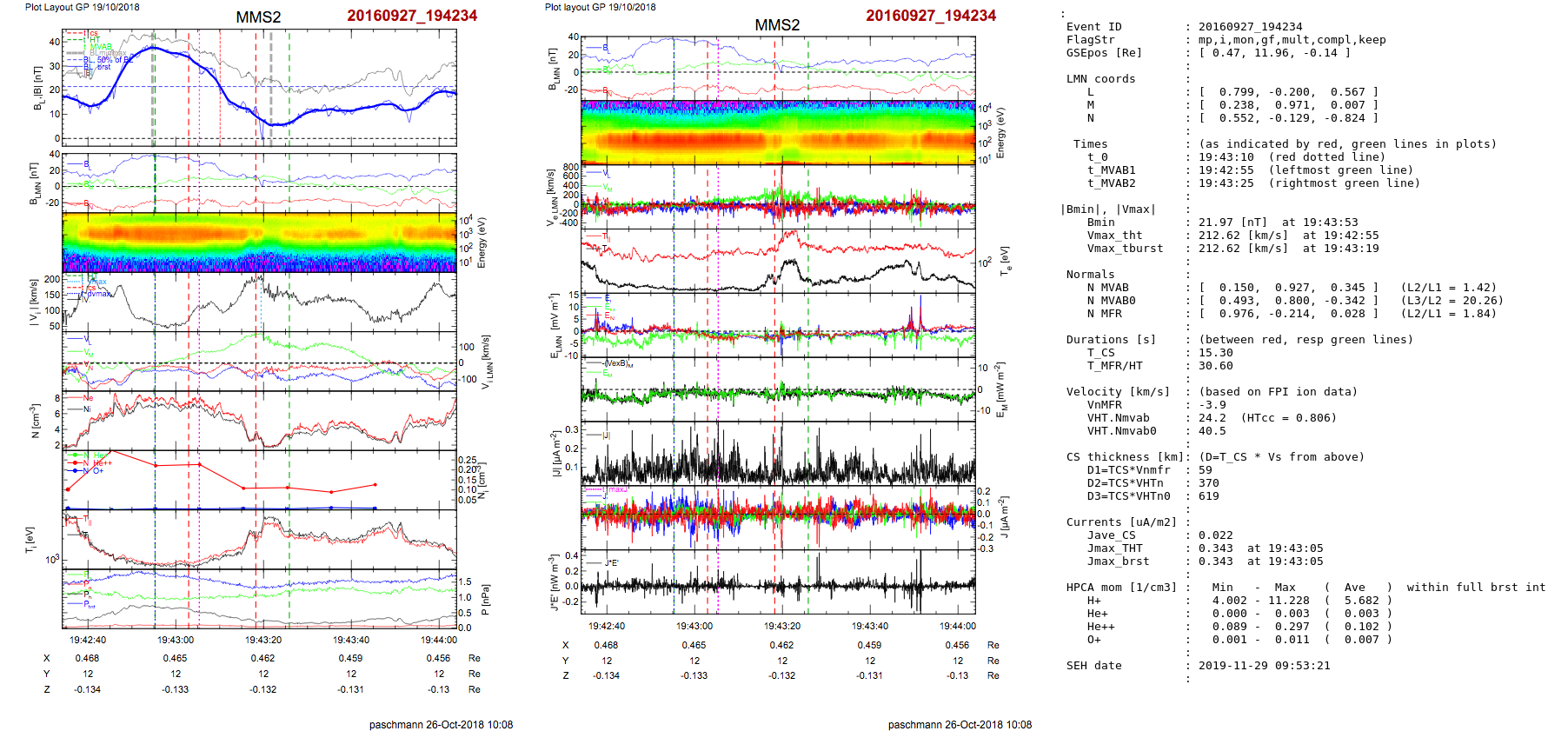Select the red 20160927_194234 title of the right plot

(931, 16)
